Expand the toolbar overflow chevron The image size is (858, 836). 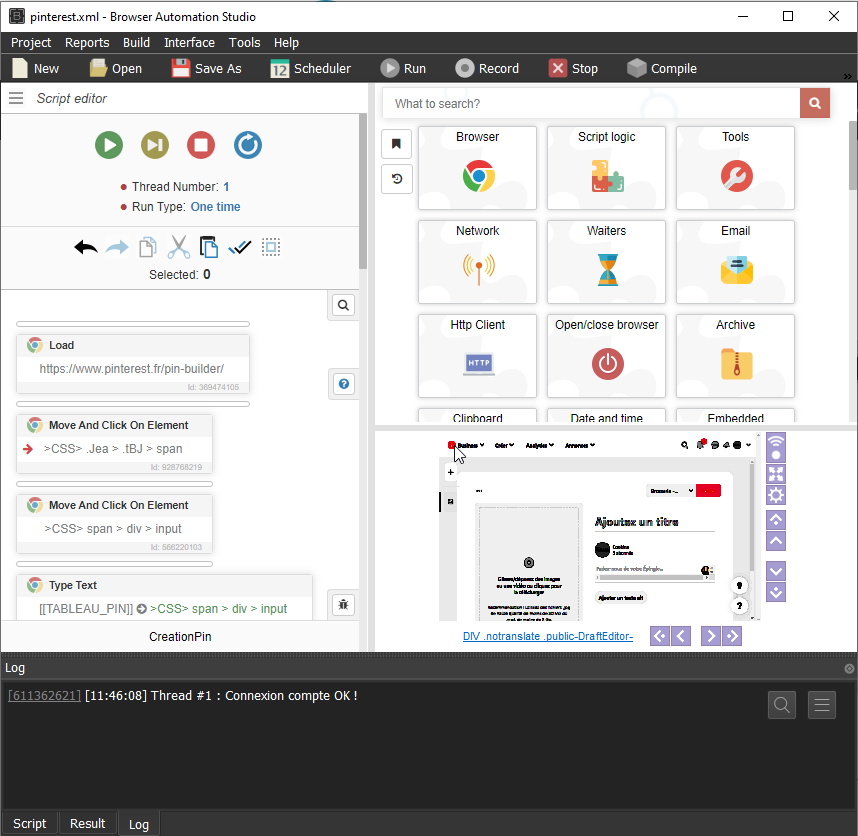coord(847,76)
